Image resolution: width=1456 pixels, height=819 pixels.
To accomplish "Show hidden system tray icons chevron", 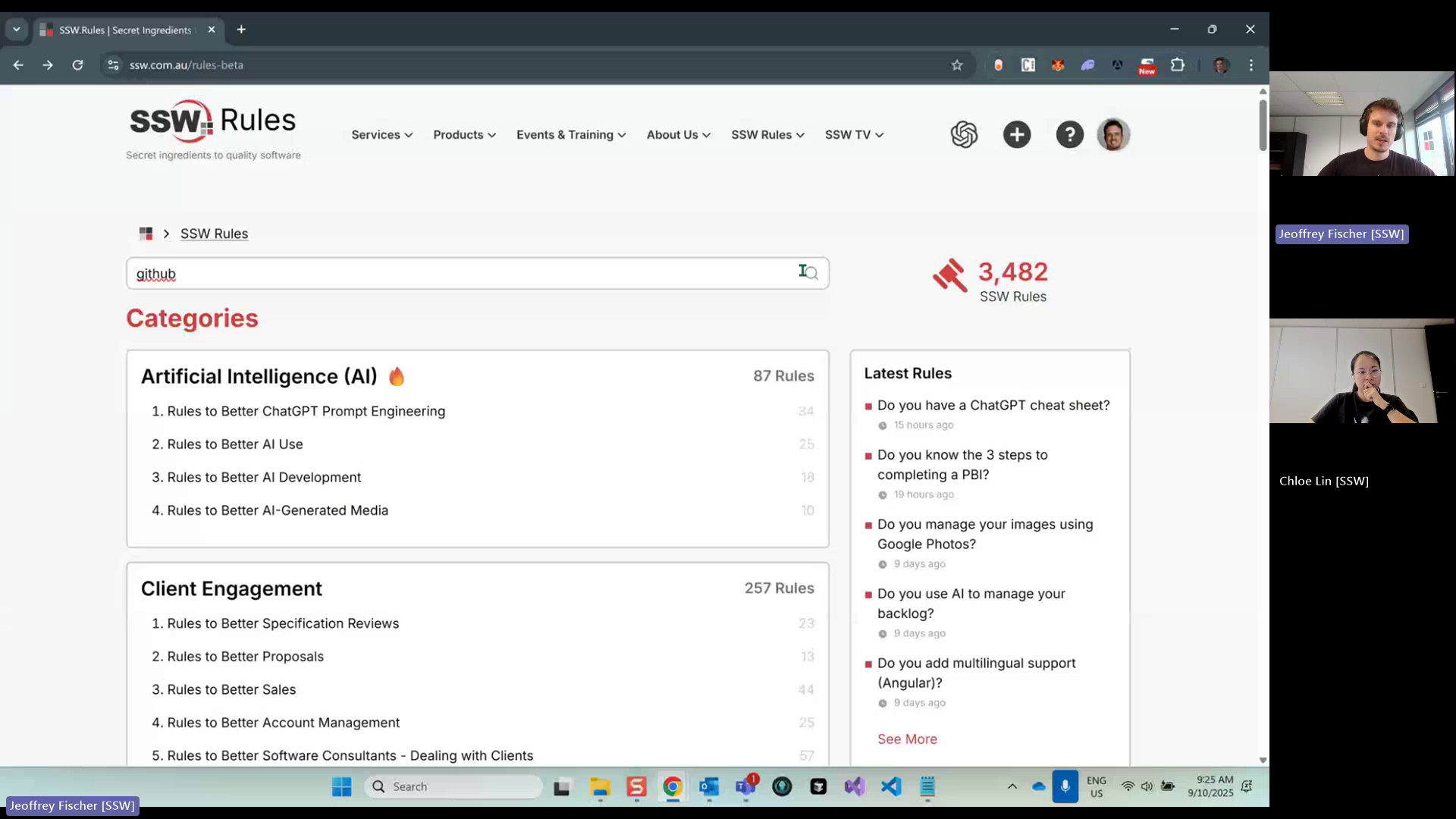I will click(1012, 786).
